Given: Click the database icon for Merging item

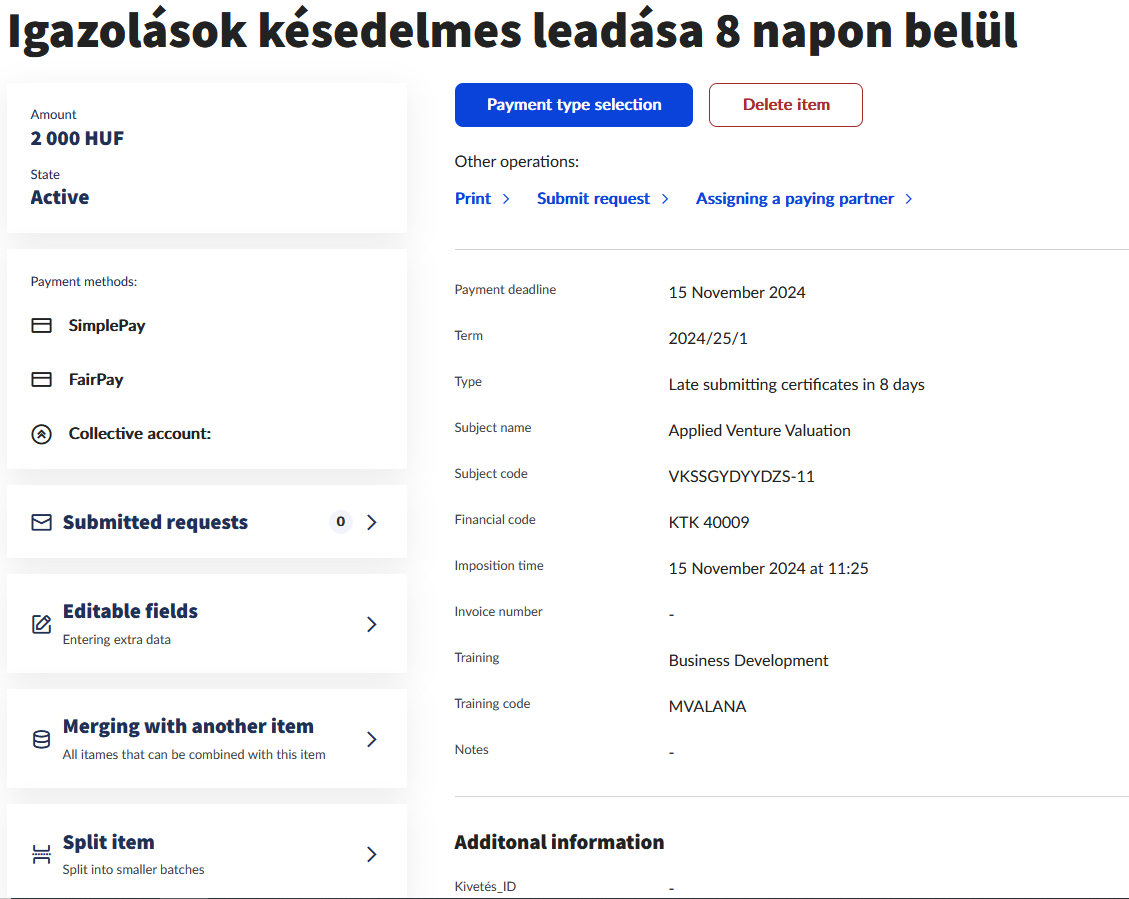Looking at the screenshot, I should coord(41,739).
